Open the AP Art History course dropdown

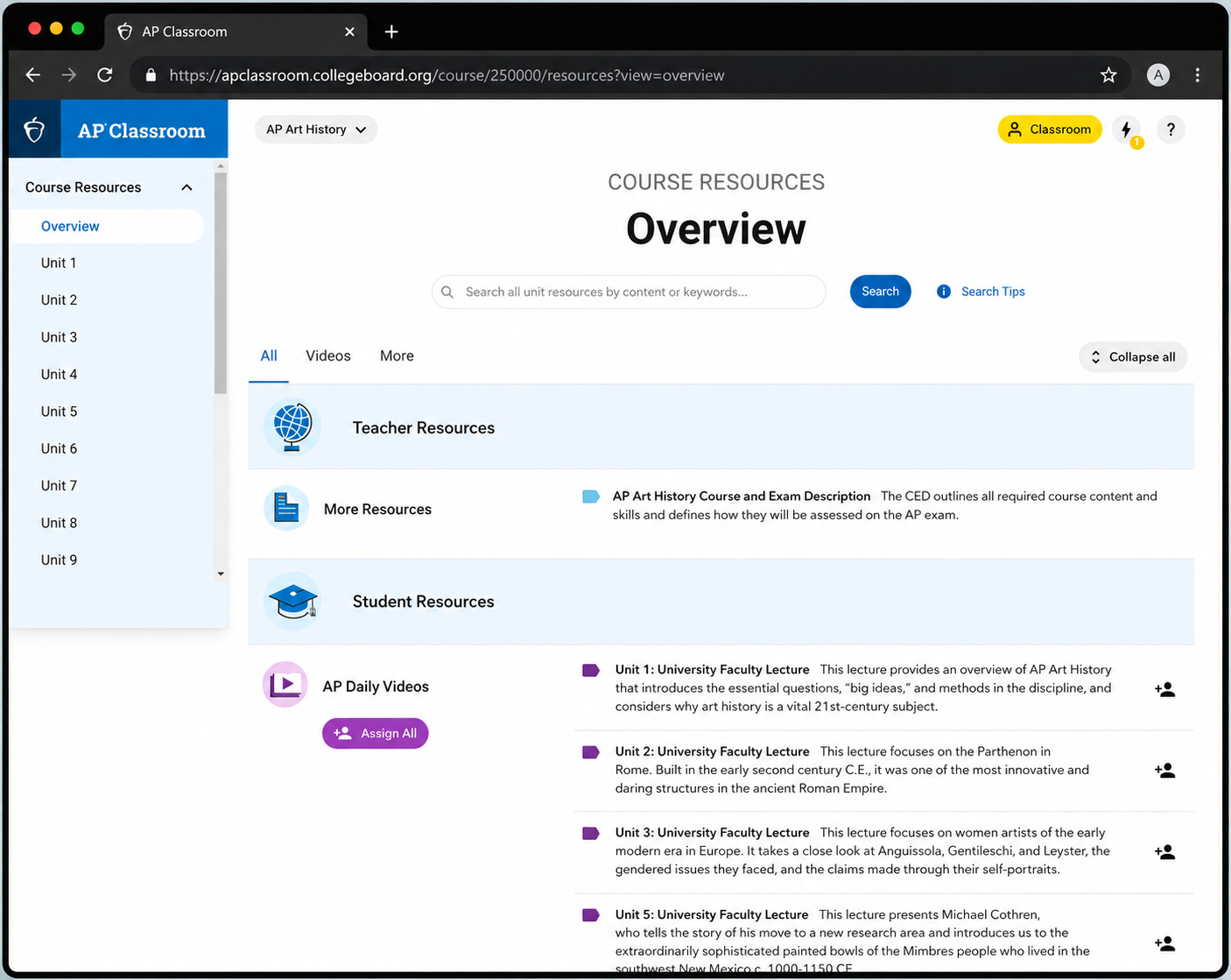(316, 130)
